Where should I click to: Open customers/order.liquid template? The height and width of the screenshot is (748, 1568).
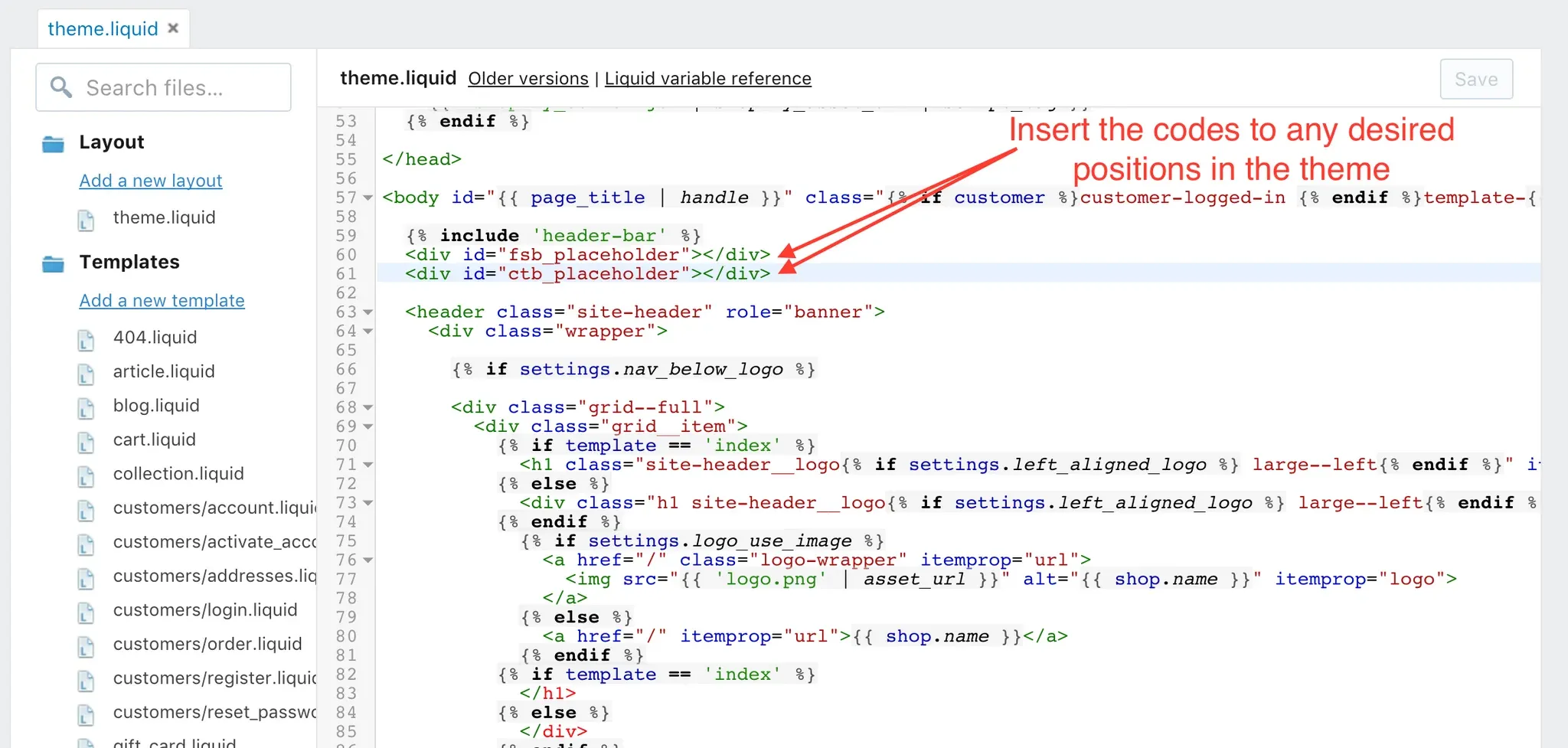tap(207, 644)
